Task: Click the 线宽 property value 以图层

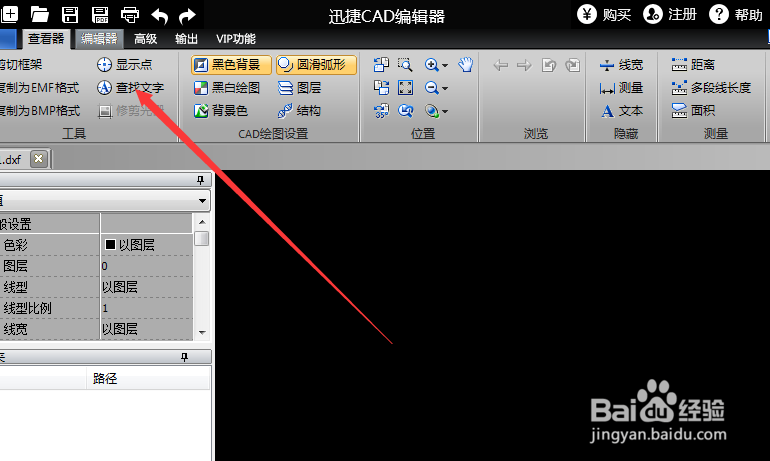Action: point(146,329)
